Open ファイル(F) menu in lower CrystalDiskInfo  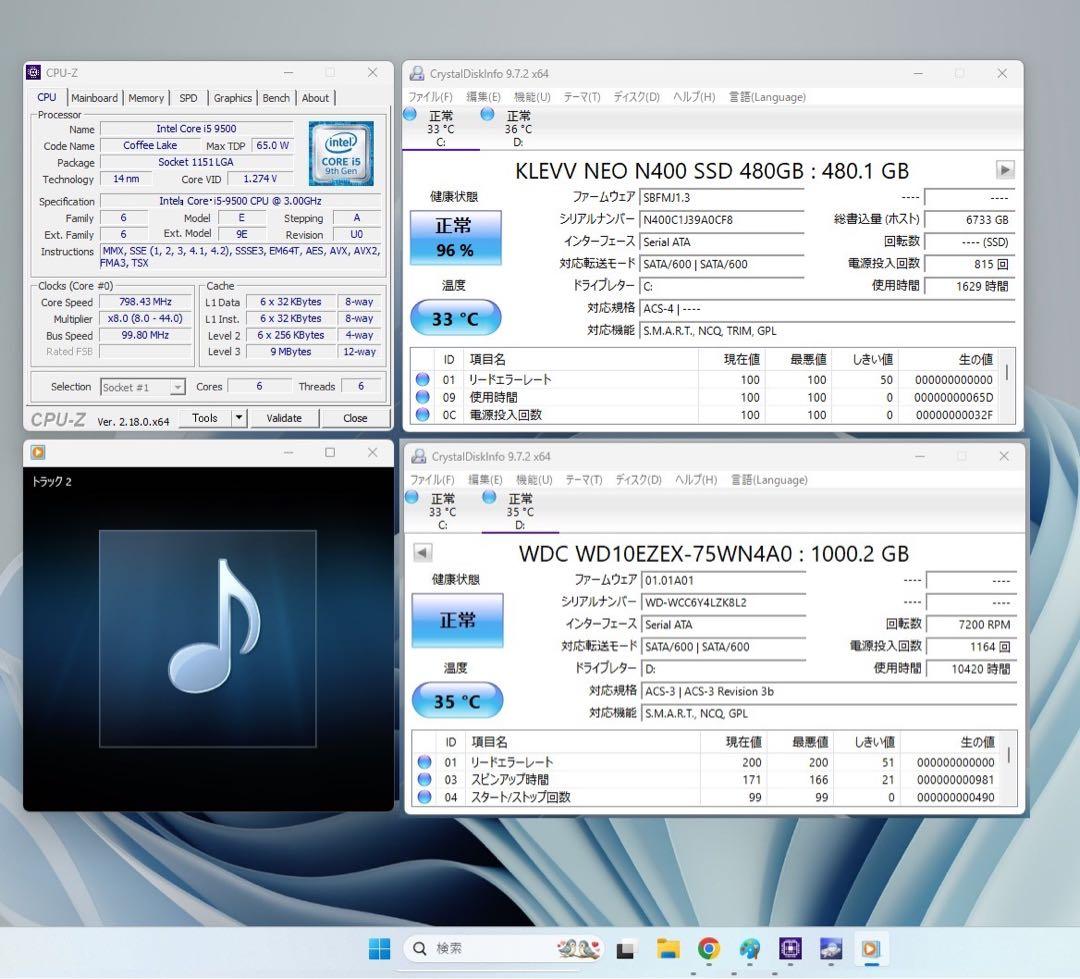click(433, 480)
